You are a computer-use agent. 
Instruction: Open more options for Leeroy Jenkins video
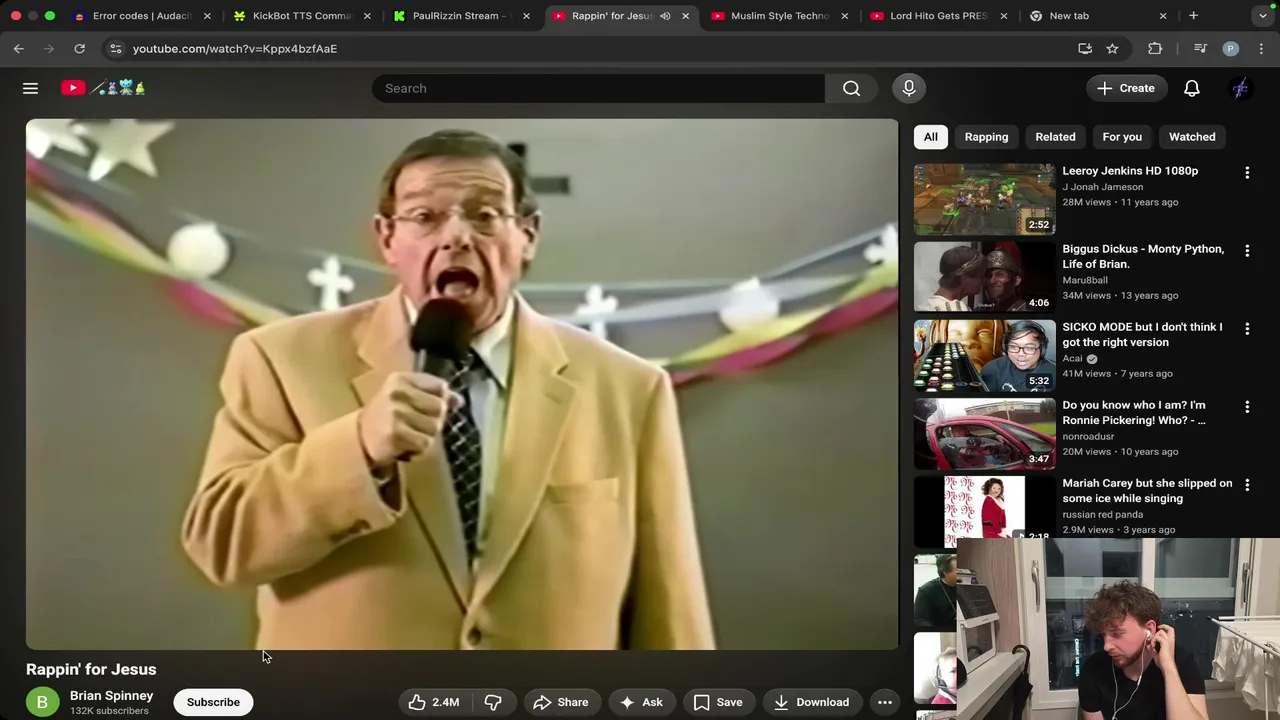pos(1247,173)
